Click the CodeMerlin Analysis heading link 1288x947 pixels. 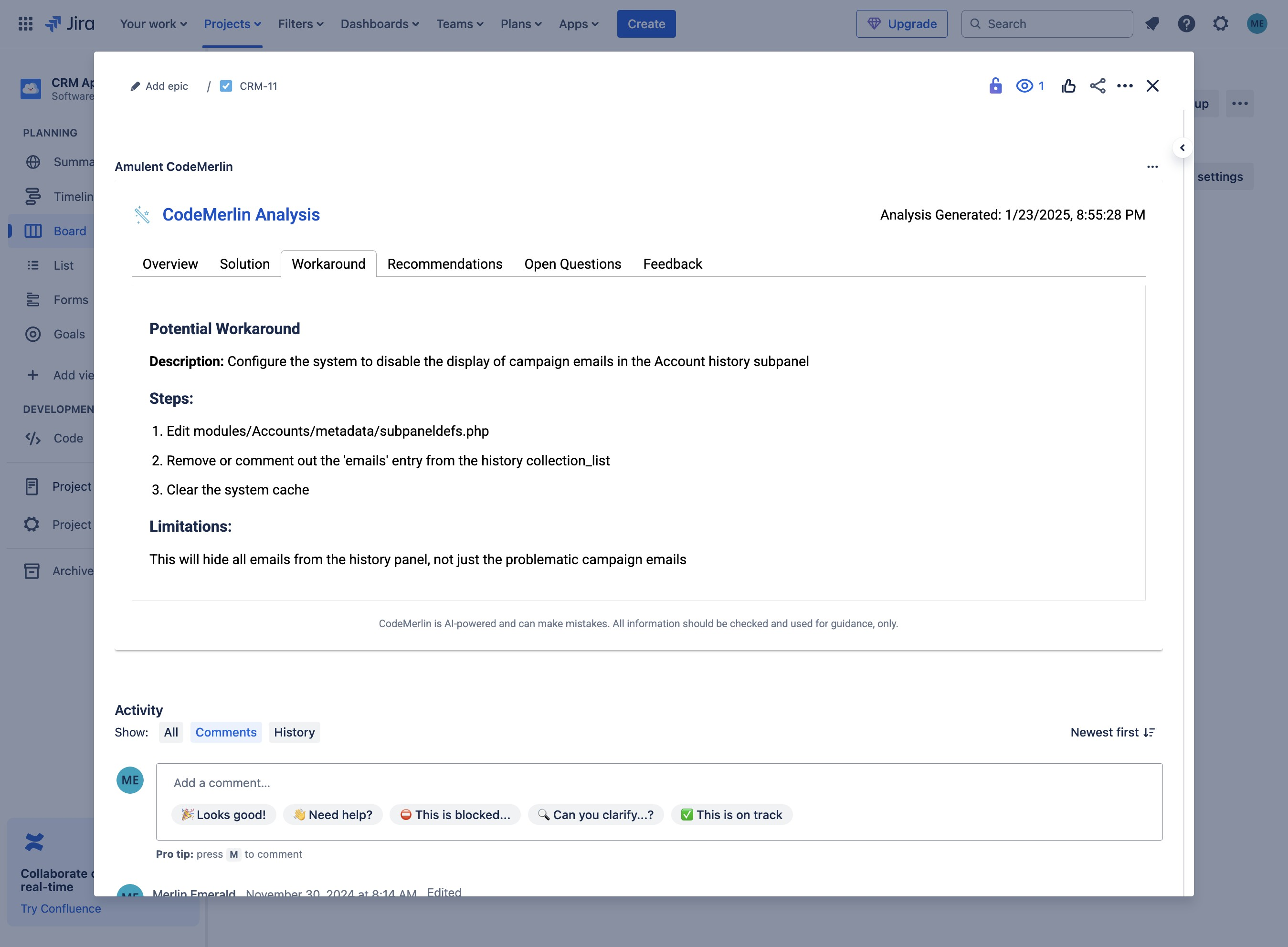241,214
